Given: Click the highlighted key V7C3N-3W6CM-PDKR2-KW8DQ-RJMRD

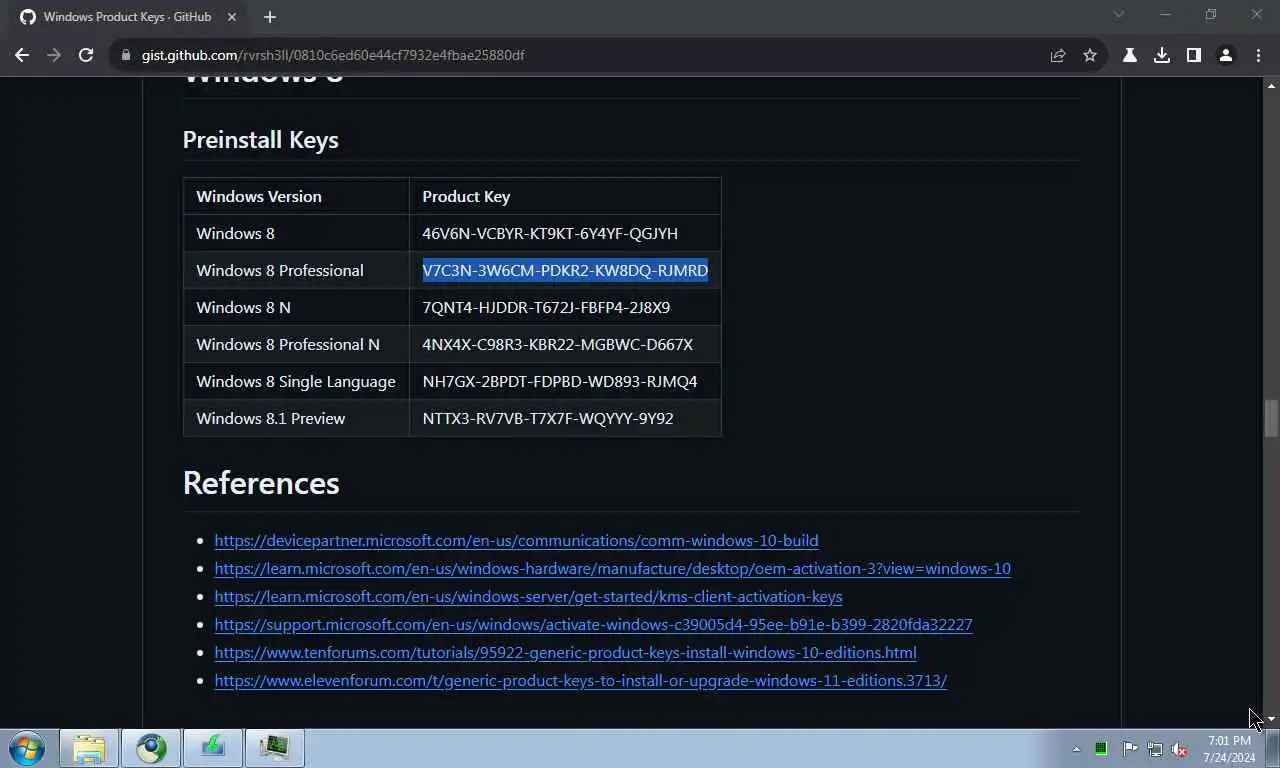Looking at the screenshot, I should pos(565,270).
